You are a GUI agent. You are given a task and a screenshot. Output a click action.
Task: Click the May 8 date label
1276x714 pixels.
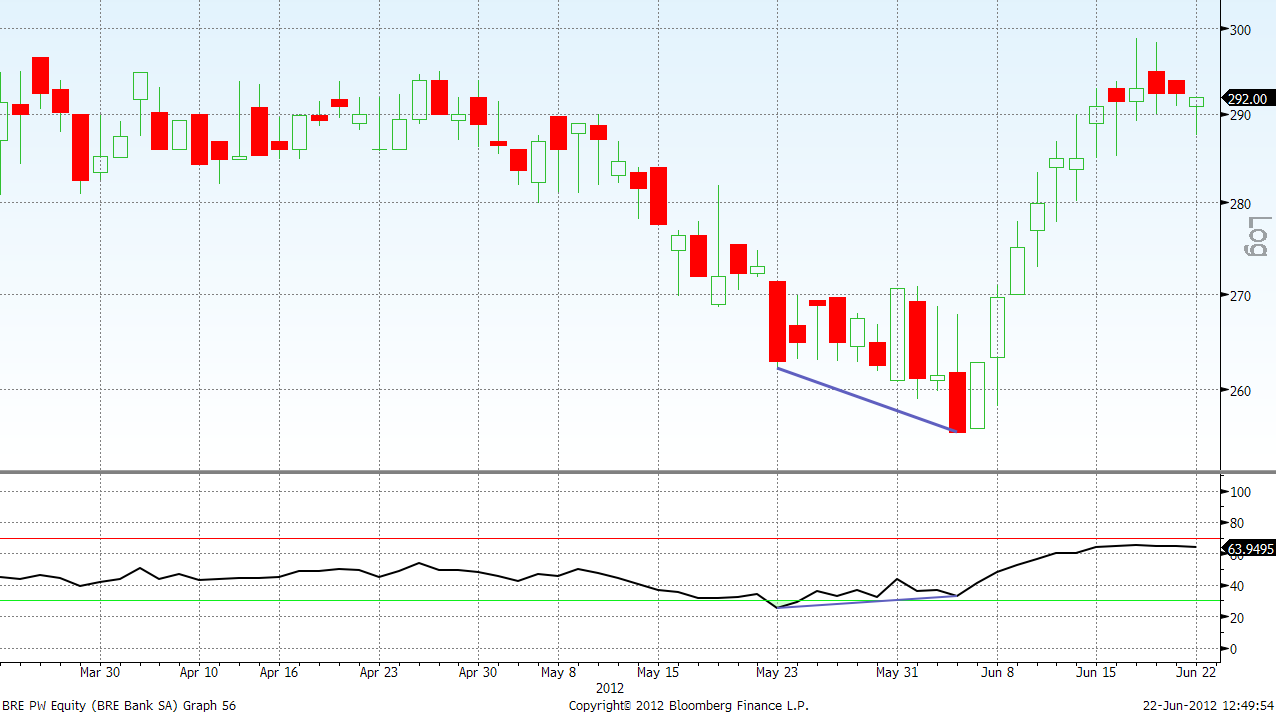[x=557, y=672]
